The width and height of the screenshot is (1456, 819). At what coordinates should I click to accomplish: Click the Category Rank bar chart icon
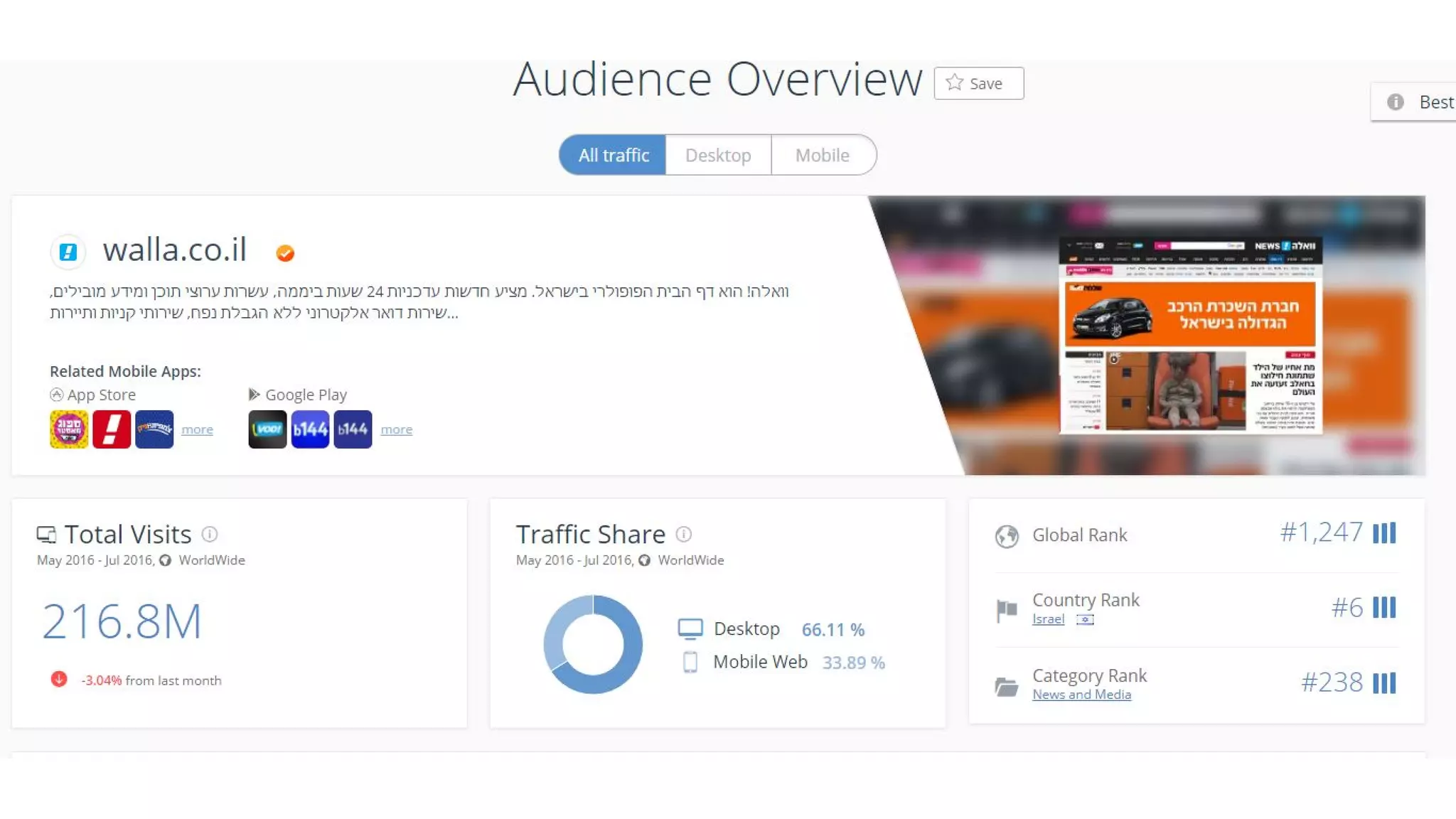[x=1383, y=683]
